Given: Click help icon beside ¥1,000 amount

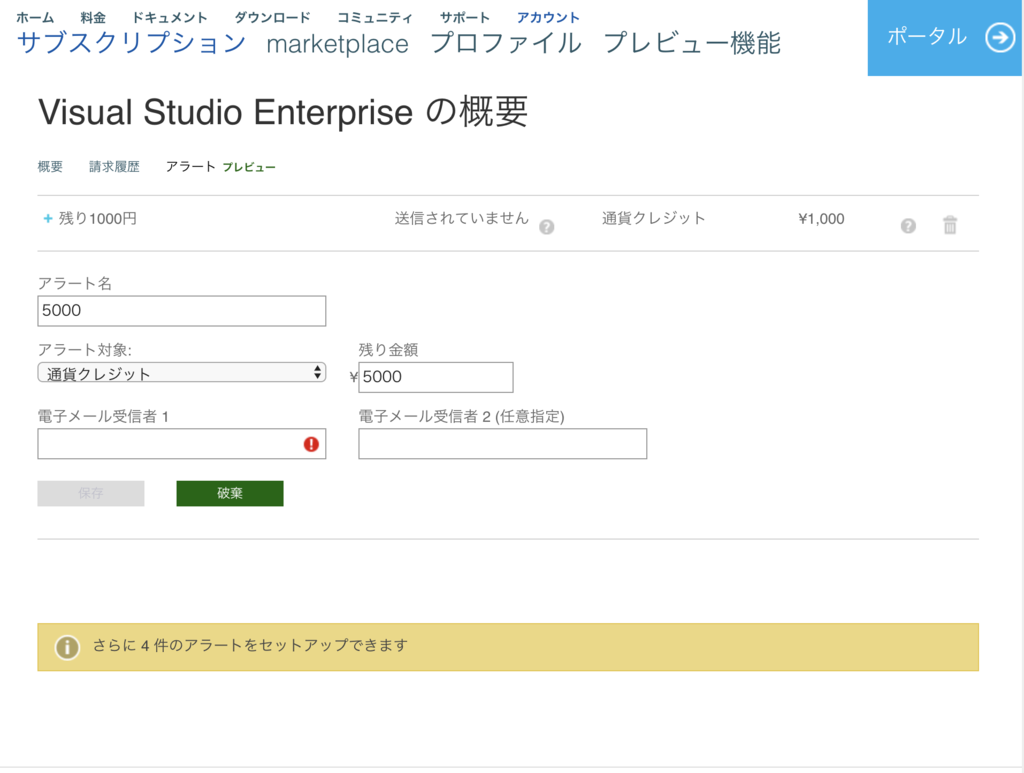Looking at the screenshot, I should (908, 226).
